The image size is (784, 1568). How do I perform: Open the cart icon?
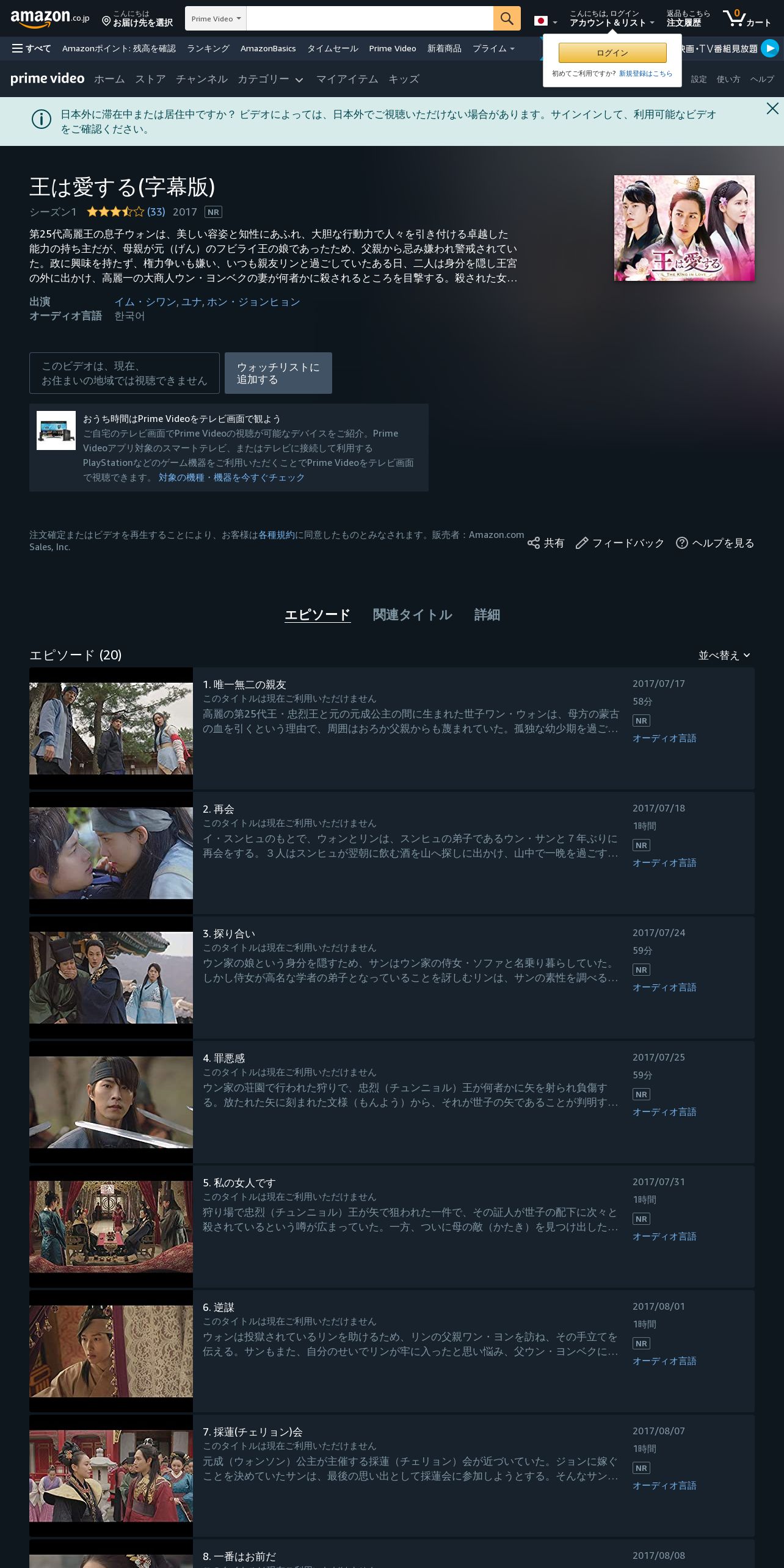click(x=747, y=18)
